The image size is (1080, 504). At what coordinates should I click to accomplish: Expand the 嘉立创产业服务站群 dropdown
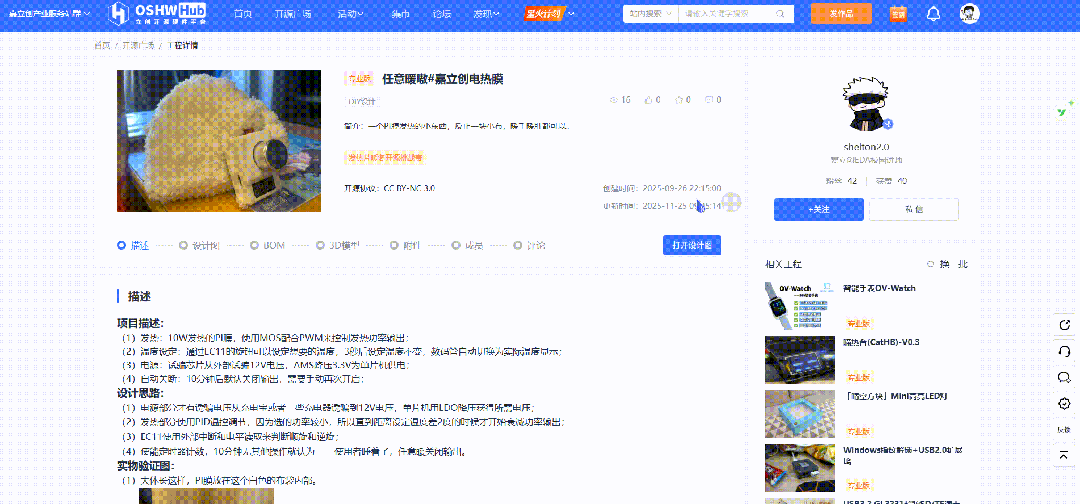click(49, 14)
